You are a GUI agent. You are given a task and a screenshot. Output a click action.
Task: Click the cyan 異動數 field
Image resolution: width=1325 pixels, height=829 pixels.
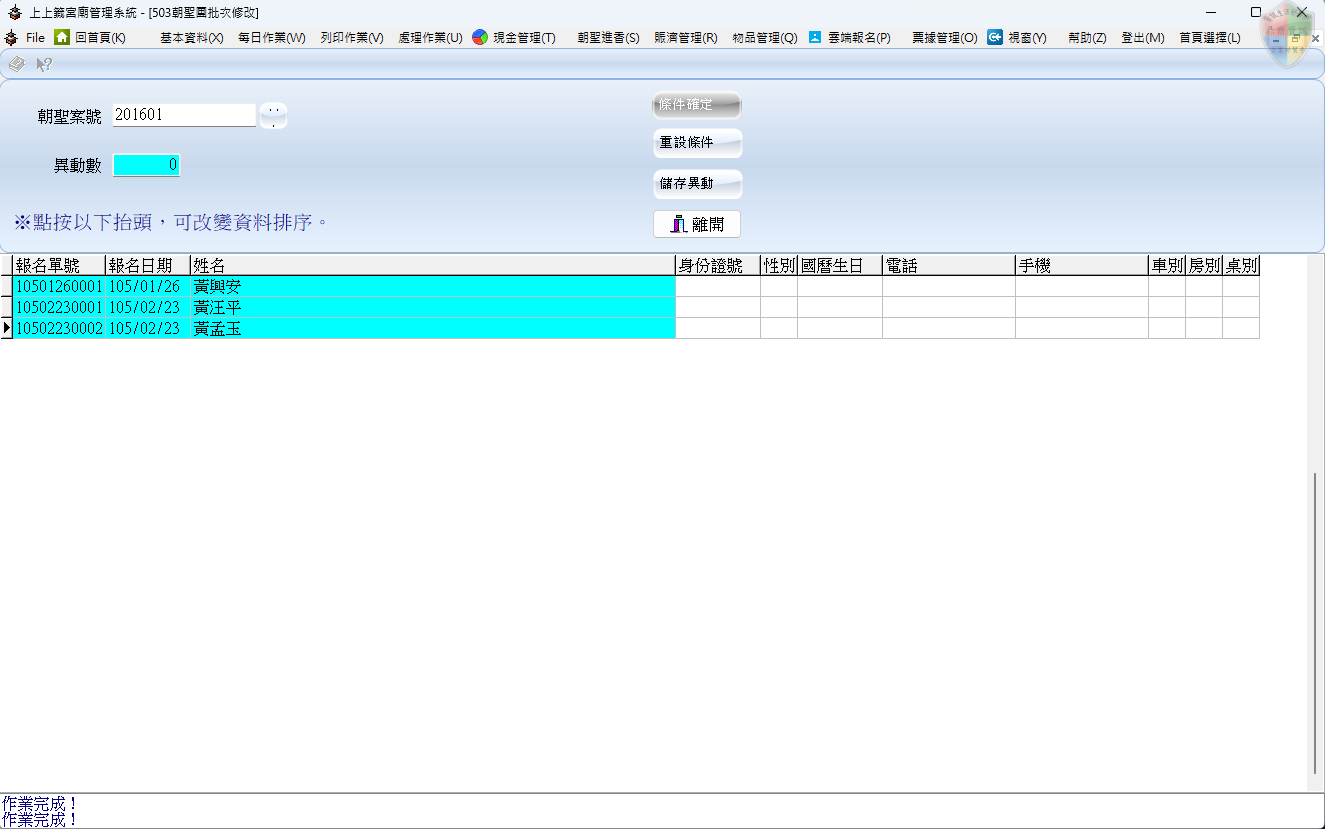click(x=146, y=165)
